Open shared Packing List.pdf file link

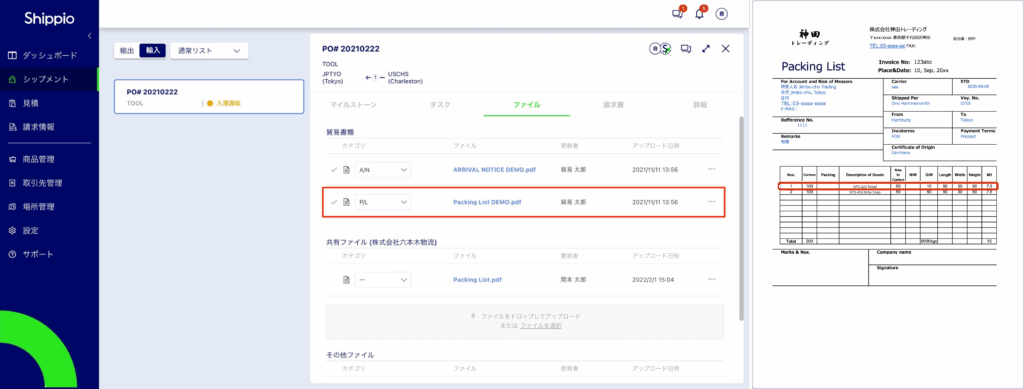[477, 280]
